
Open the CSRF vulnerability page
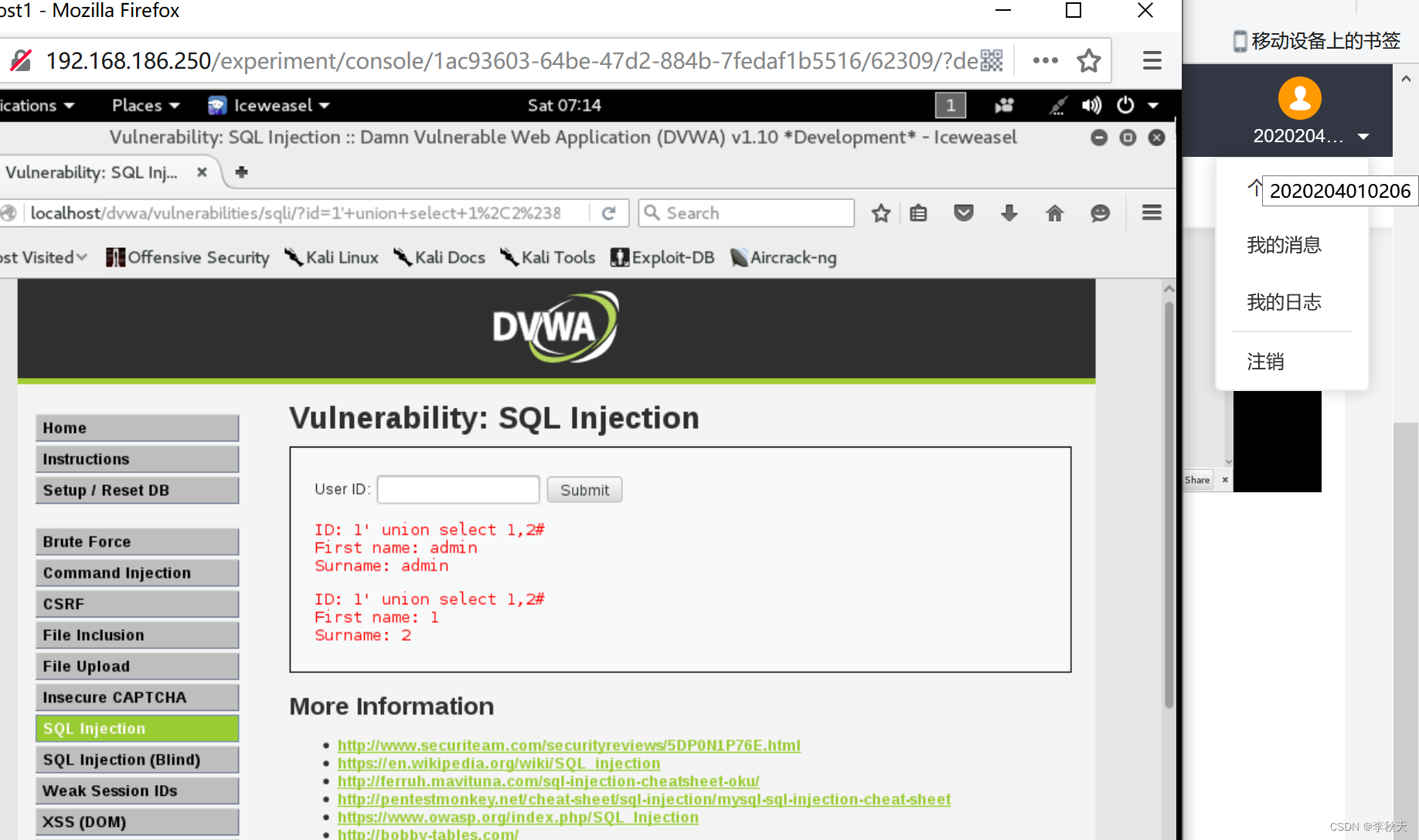137,604
